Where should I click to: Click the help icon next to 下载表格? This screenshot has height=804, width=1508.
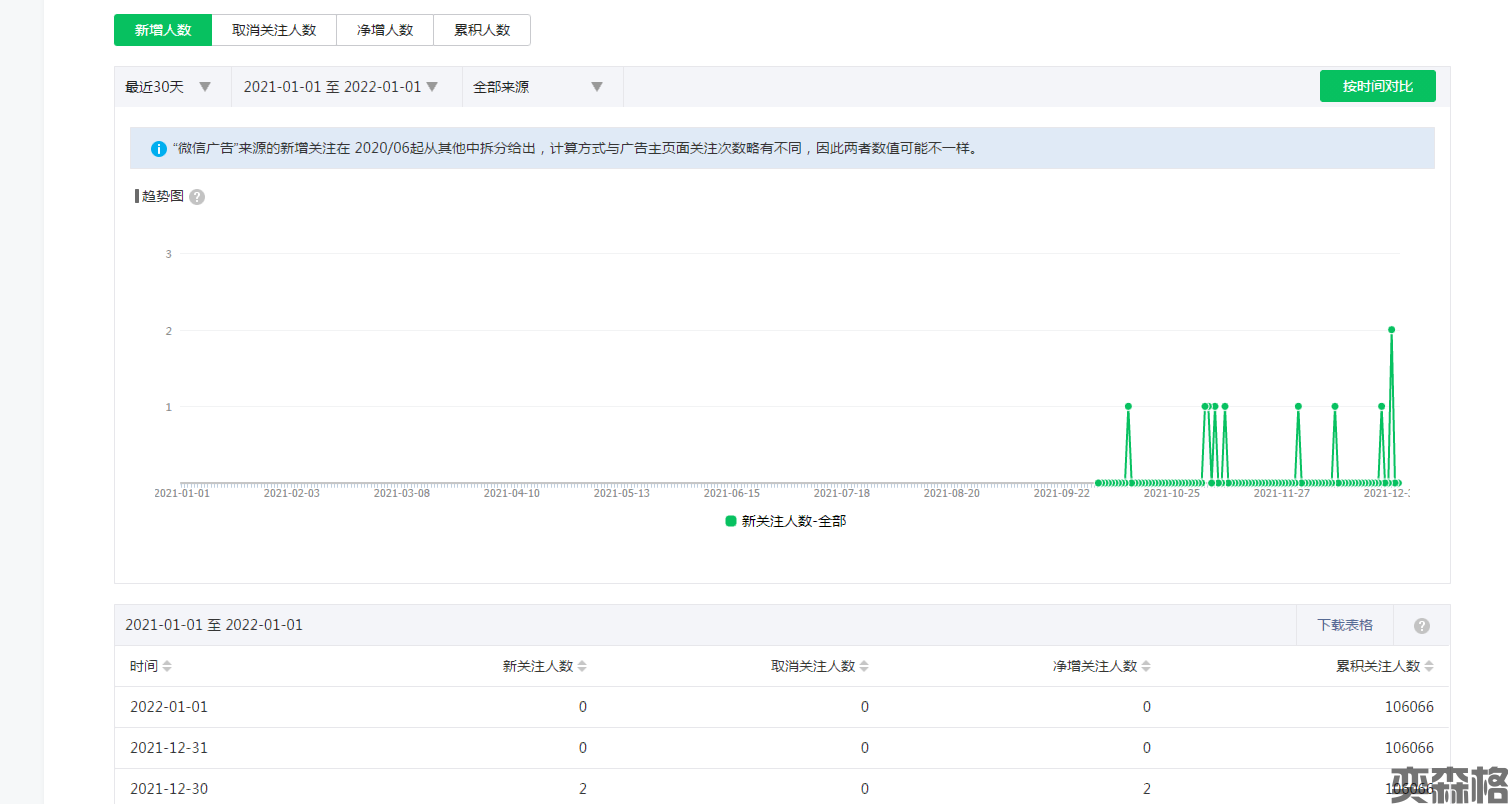pyautogui.click(x=1421, y=626)
